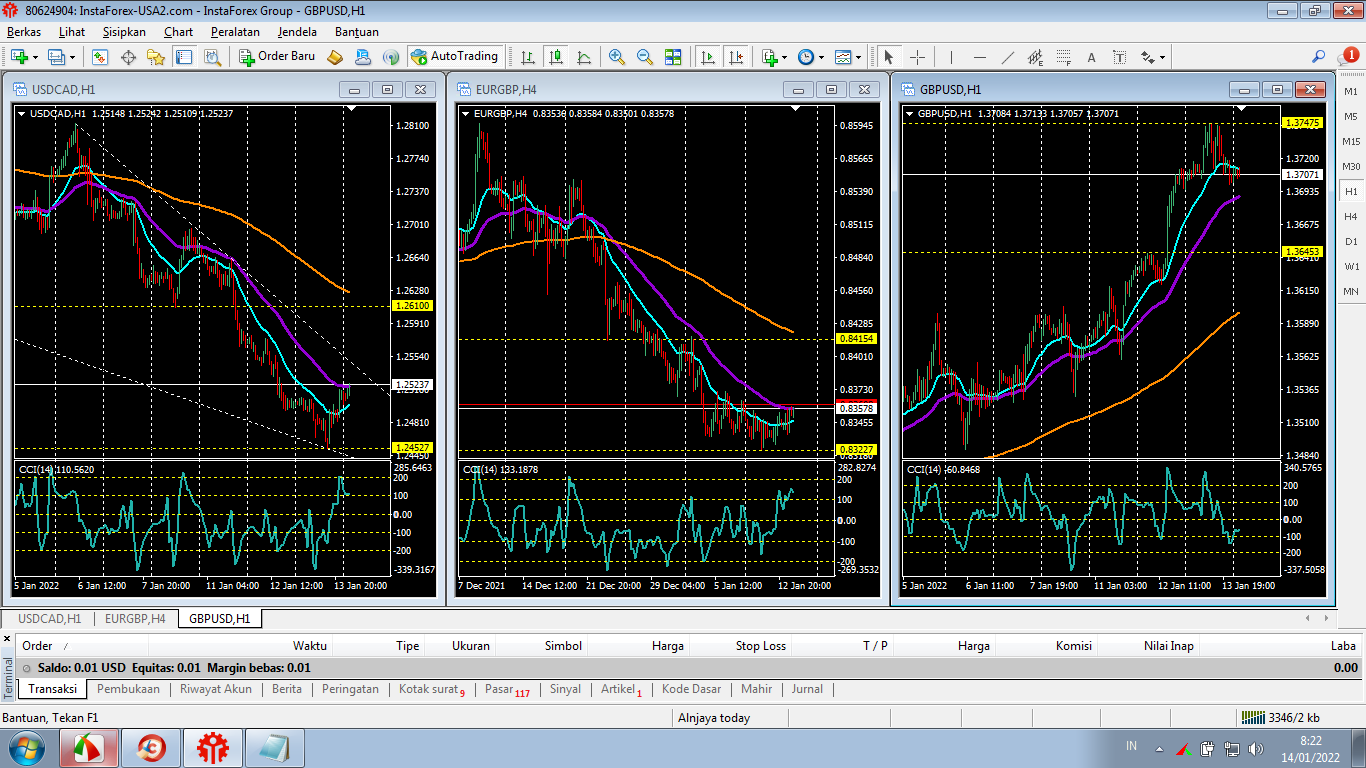
Task: Activate the standard cursor arrow tool
Action: (x=889, y=57)
